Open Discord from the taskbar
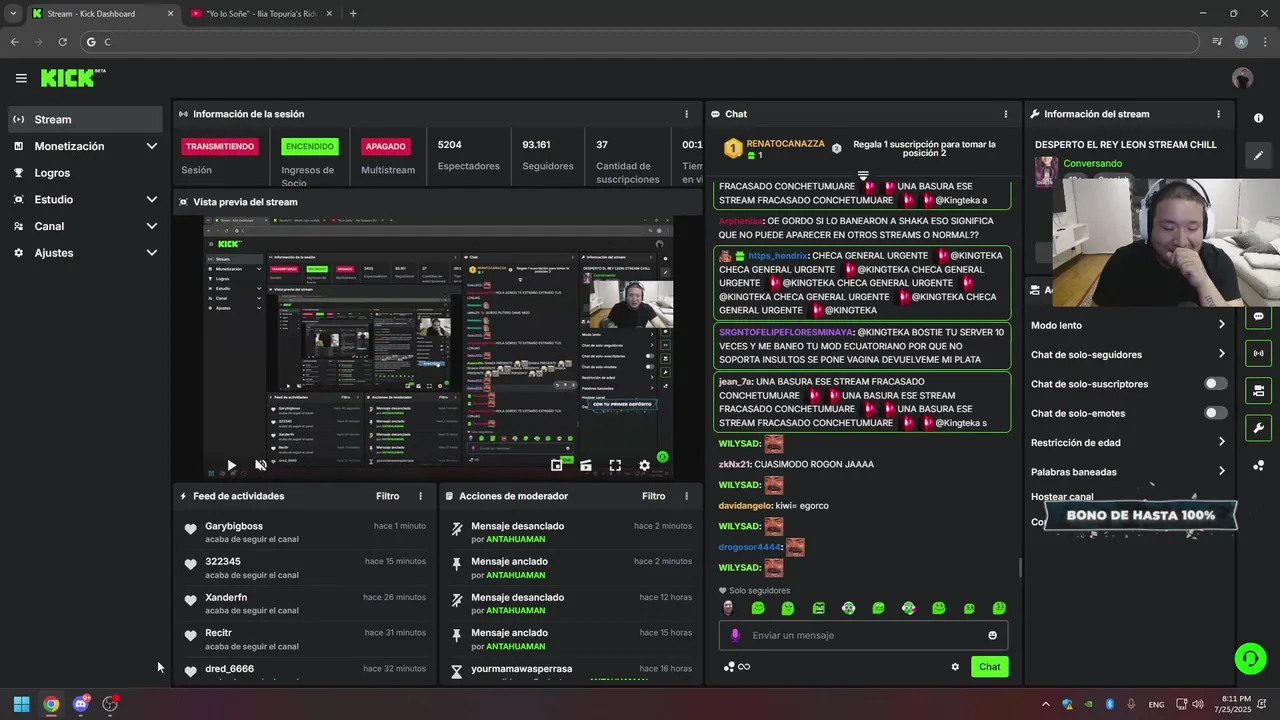1280x720 pixels. [x=81, y=704]
